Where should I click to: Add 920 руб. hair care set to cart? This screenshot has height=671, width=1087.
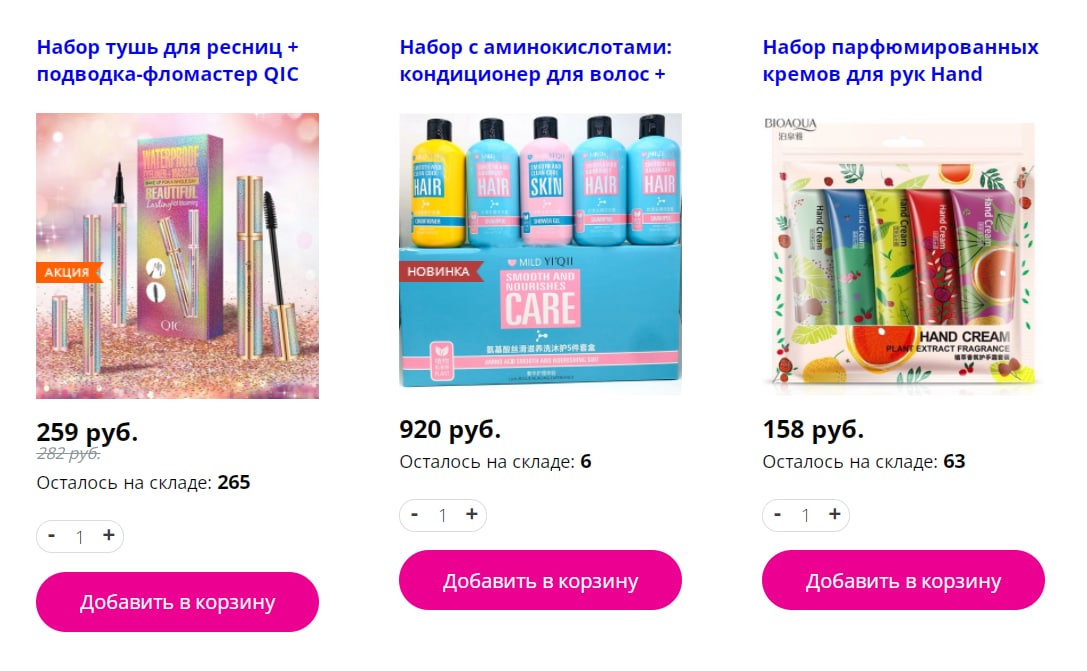pos(540,580)
